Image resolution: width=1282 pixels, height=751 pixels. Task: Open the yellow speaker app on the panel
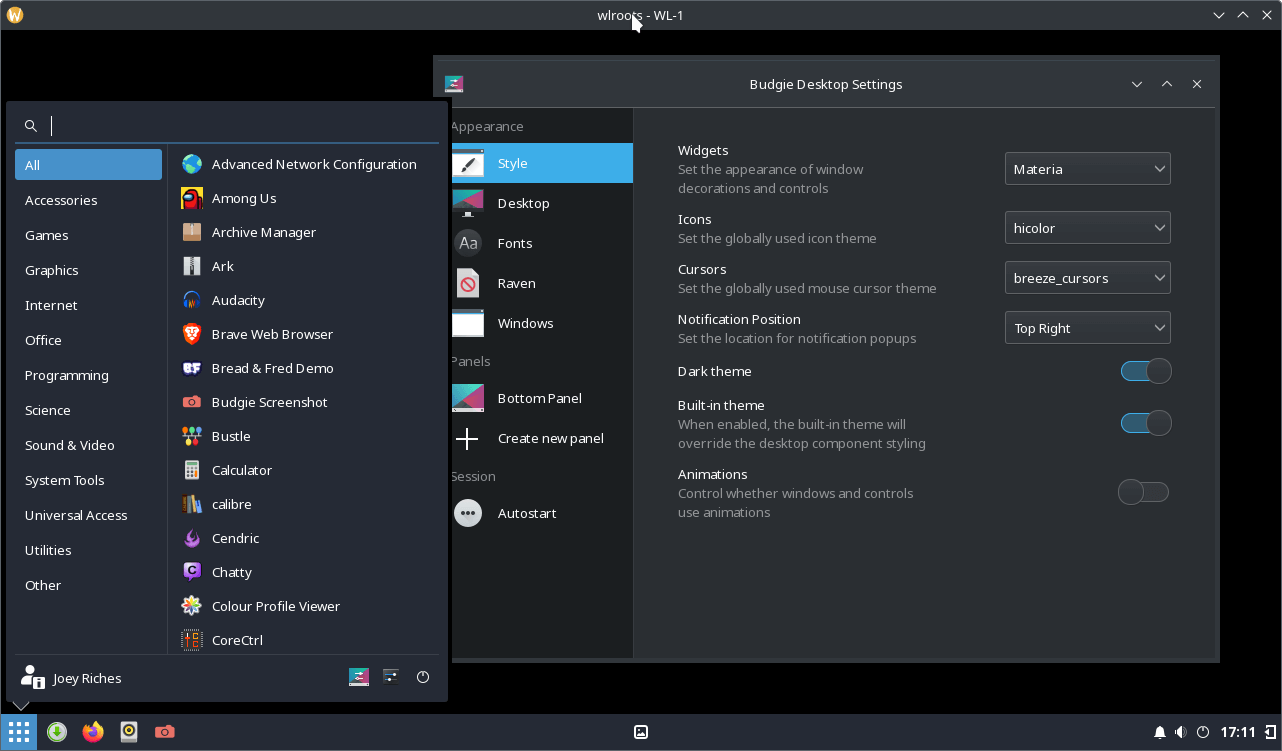point(129,732)
